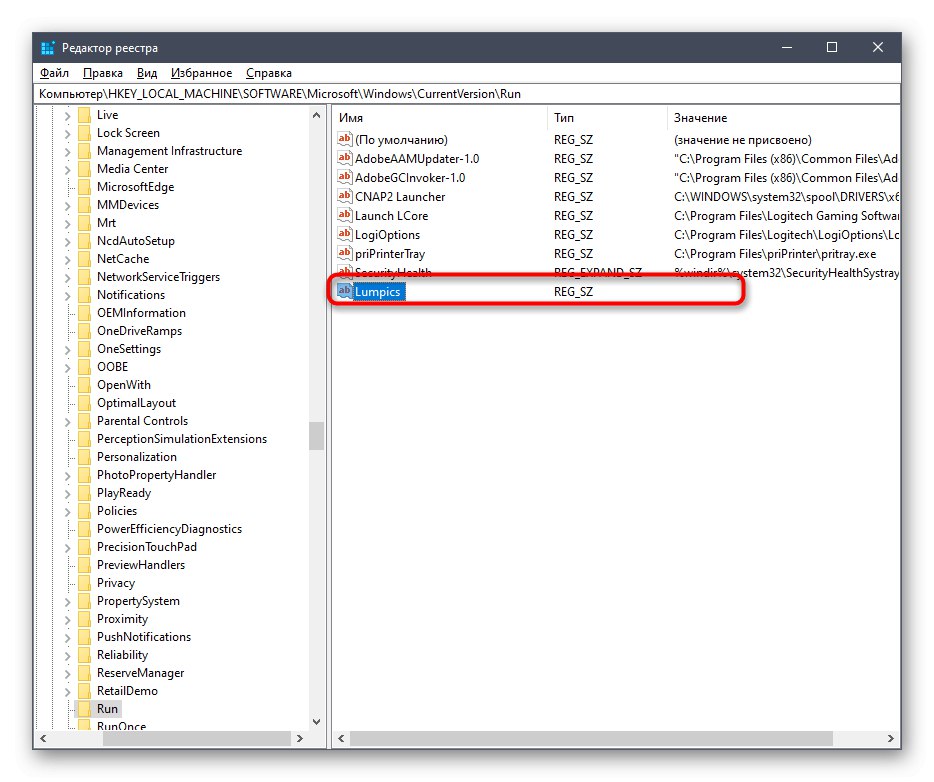This screenshot has height=782, width=934.
Task: Click the tree pane scroll right arrow
Action: click(x=300, y=738)
